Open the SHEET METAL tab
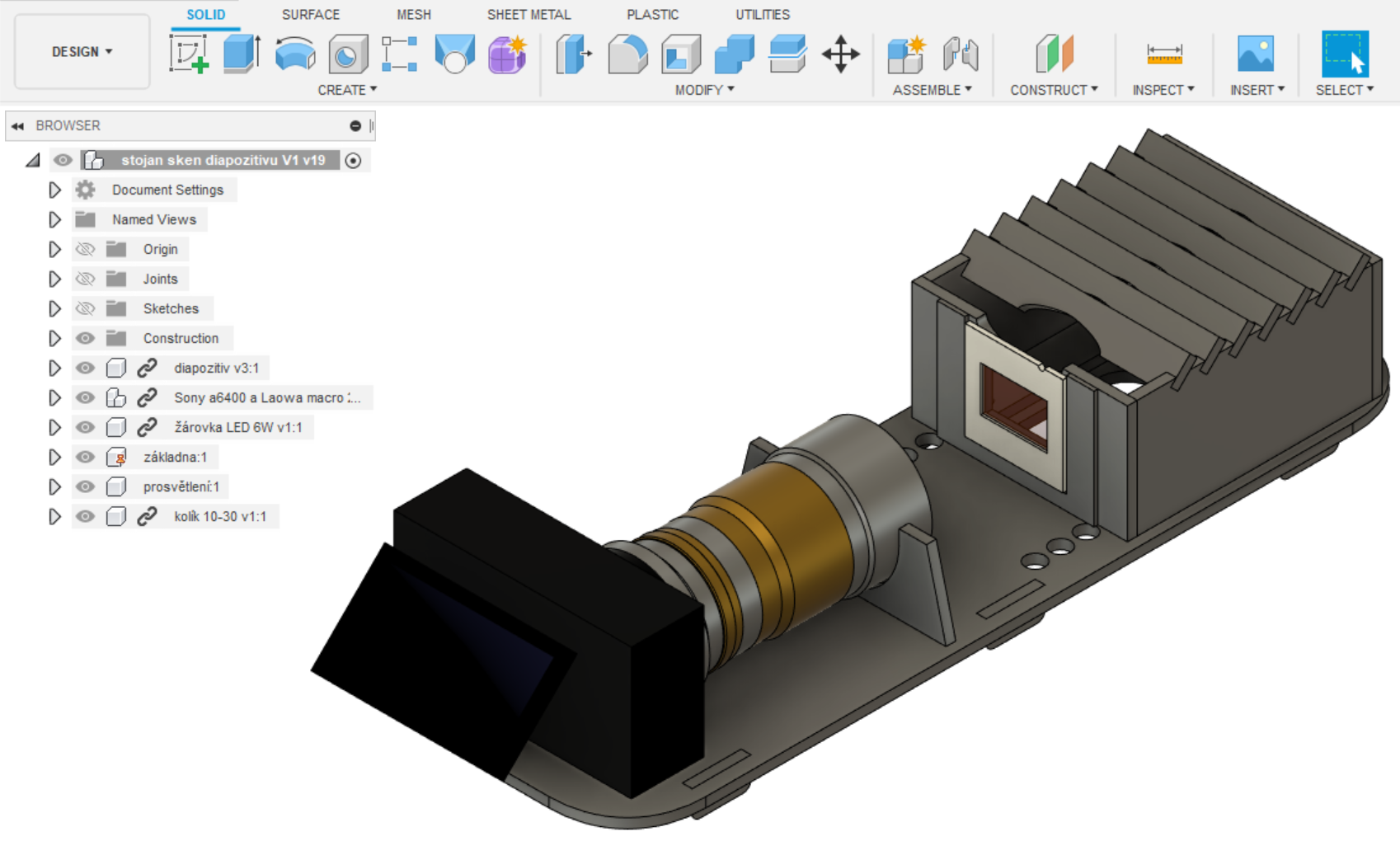Screen dimensions: 1400x841 [528, 15]
